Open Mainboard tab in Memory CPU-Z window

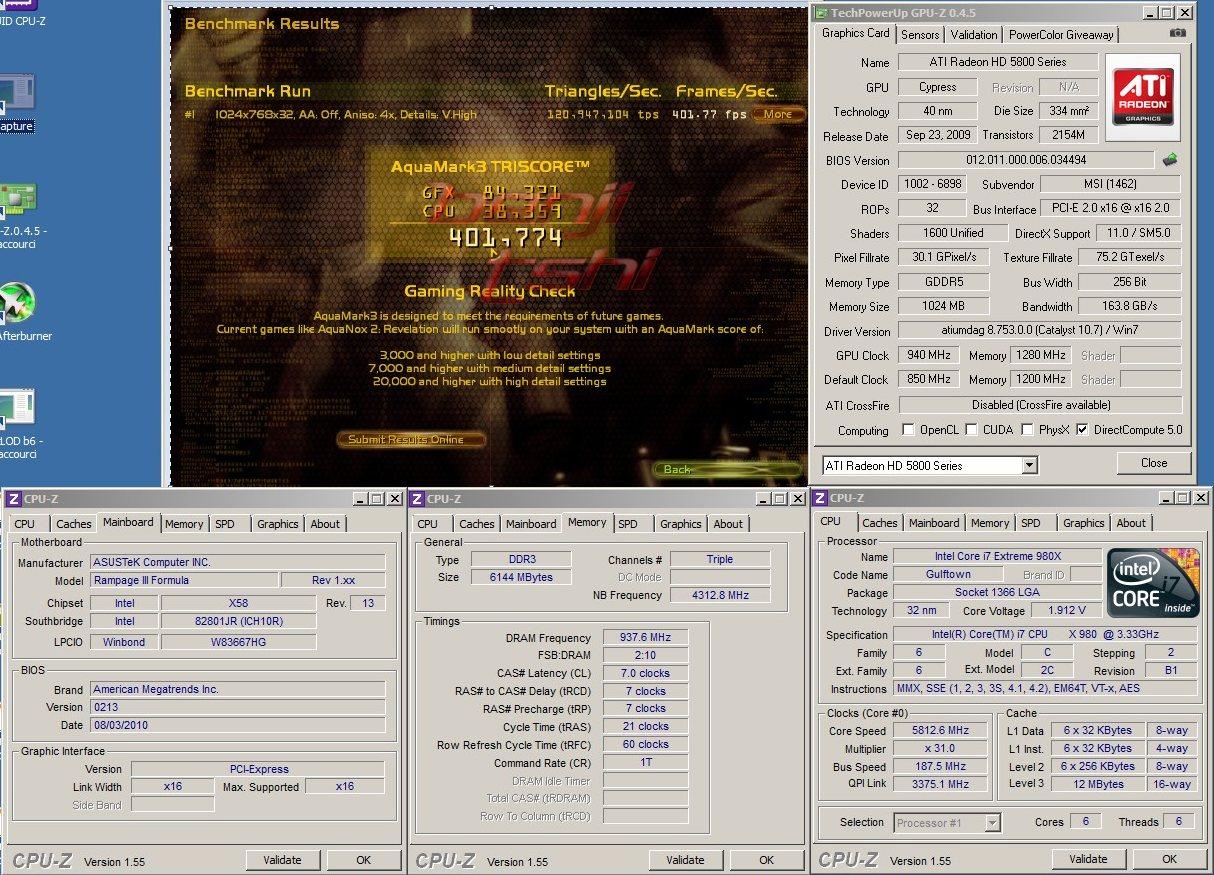tap(531, 523)
